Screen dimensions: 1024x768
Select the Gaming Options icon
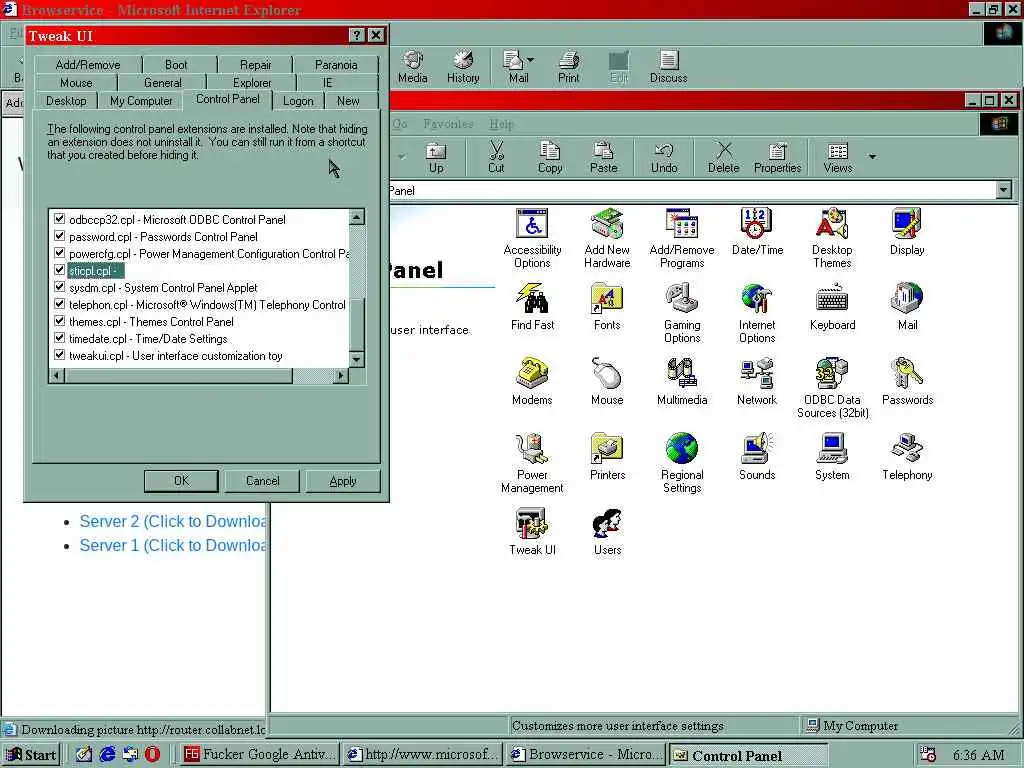click(682, 313)
